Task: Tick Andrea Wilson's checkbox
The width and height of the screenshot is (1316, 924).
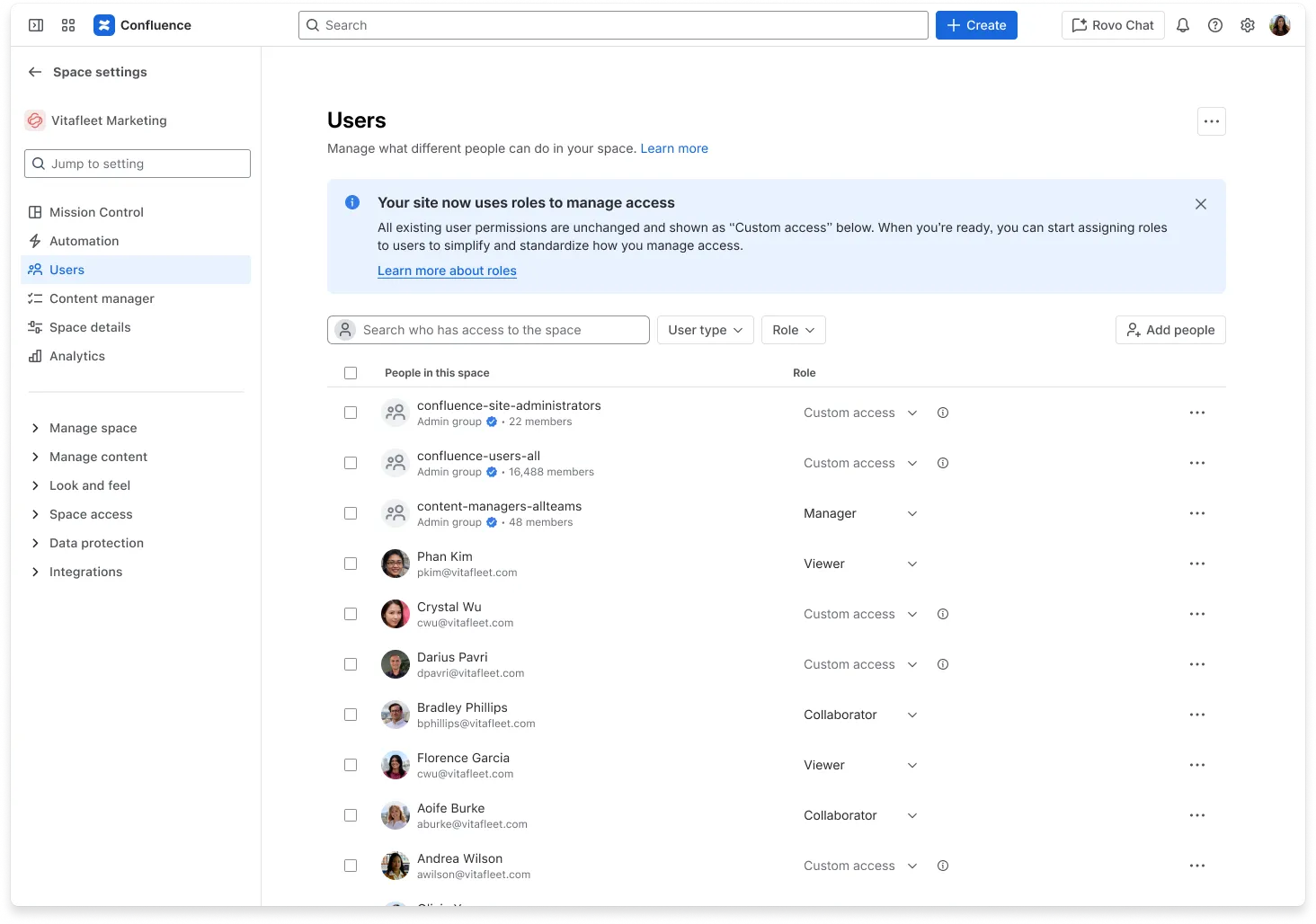Action: pos(351,866)
